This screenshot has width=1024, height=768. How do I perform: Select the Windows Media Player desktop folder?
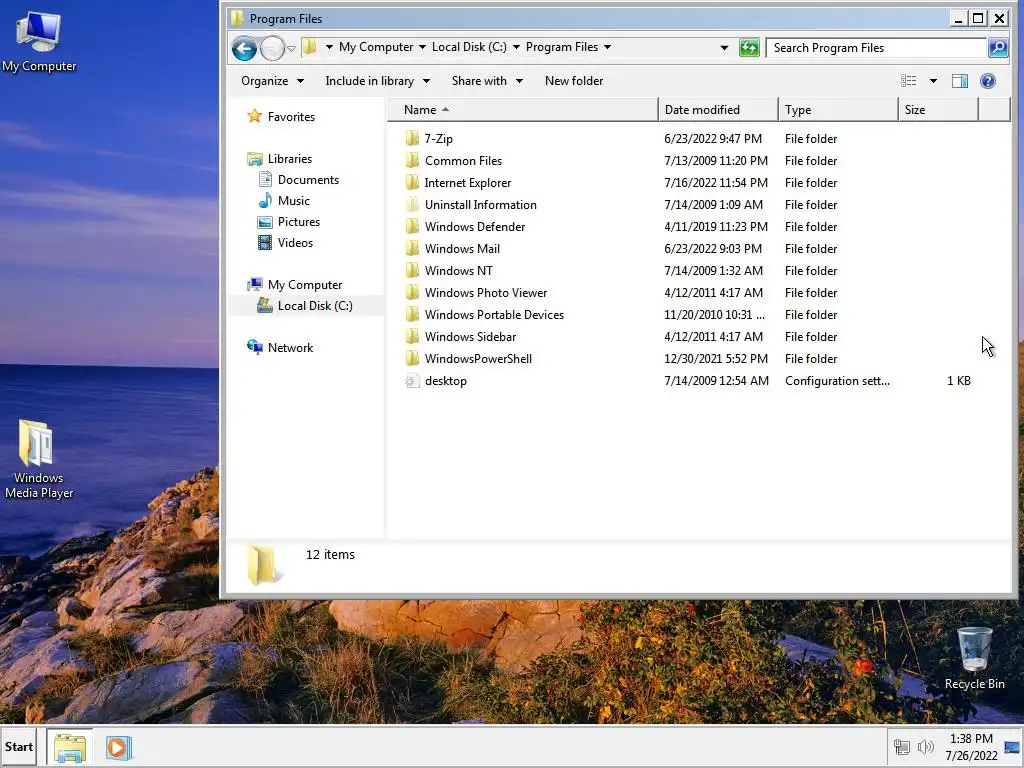(x=39, y=459)
